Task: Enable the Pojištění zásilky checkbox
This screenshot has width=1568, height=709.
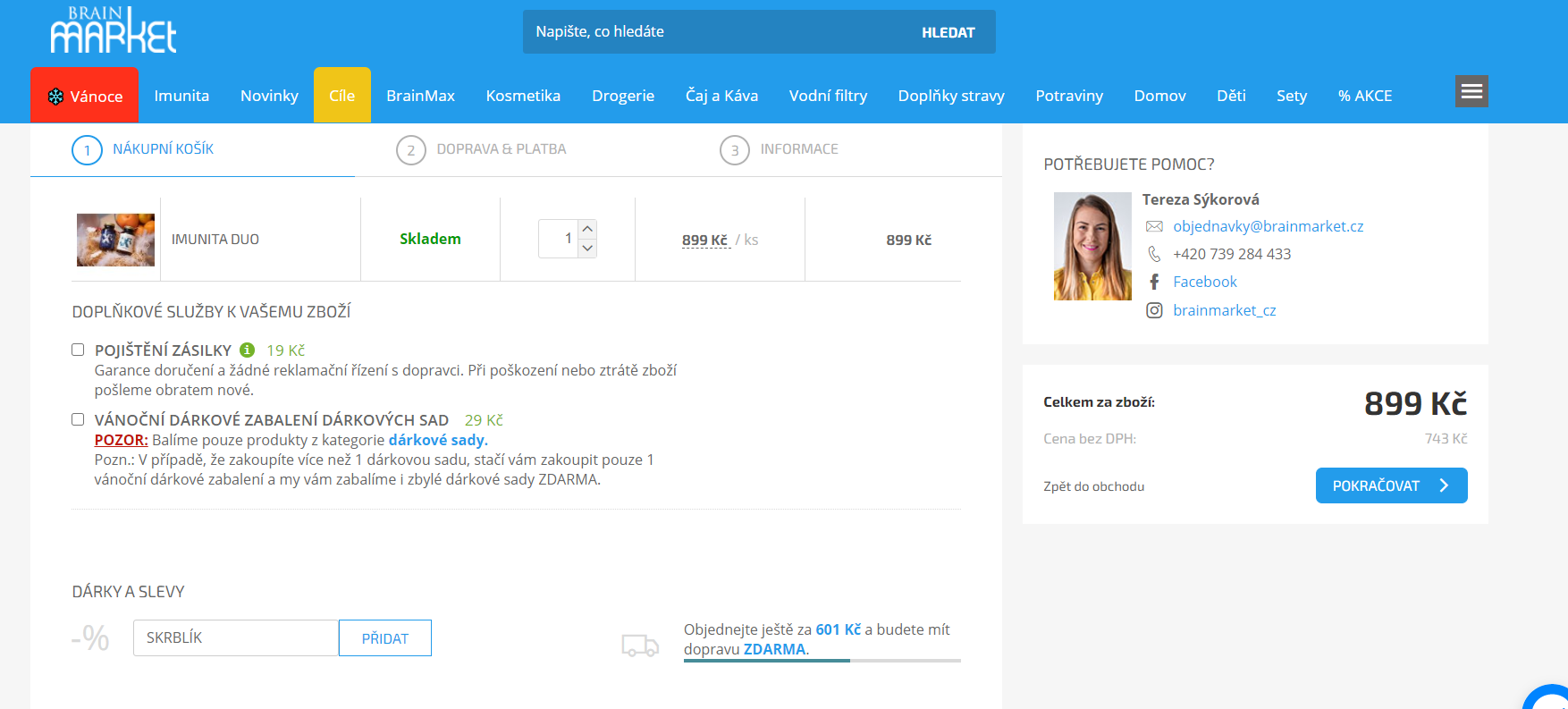Action: (78, 350)
